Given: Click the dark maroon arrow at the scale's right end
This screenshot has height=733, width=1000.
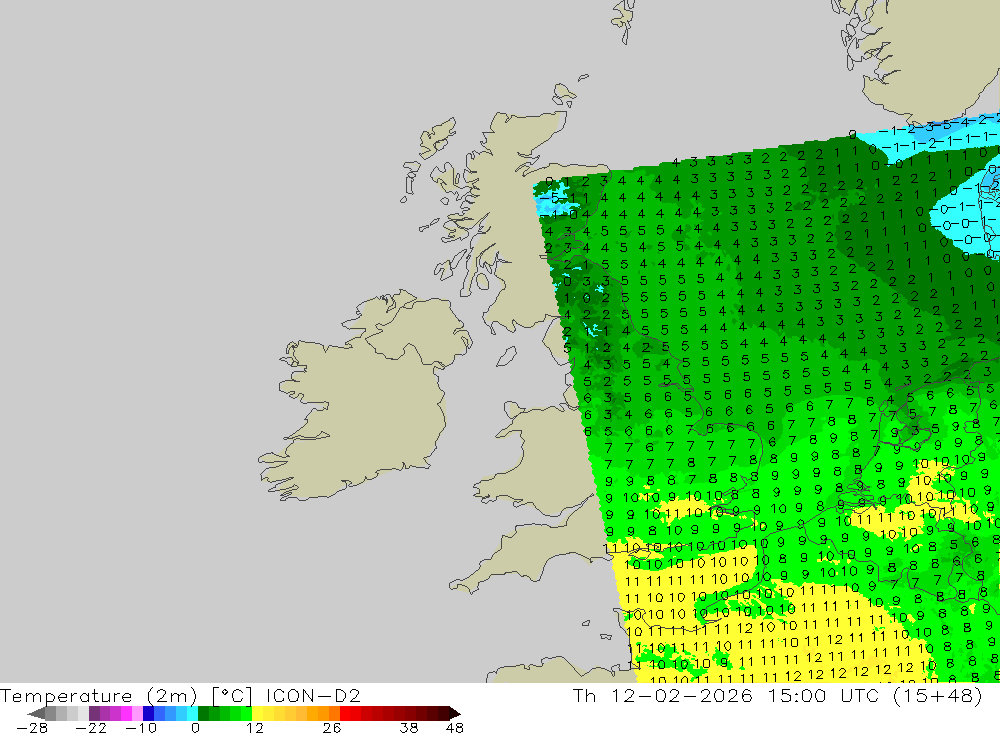Looking at the screenshot, I should 455,713.
